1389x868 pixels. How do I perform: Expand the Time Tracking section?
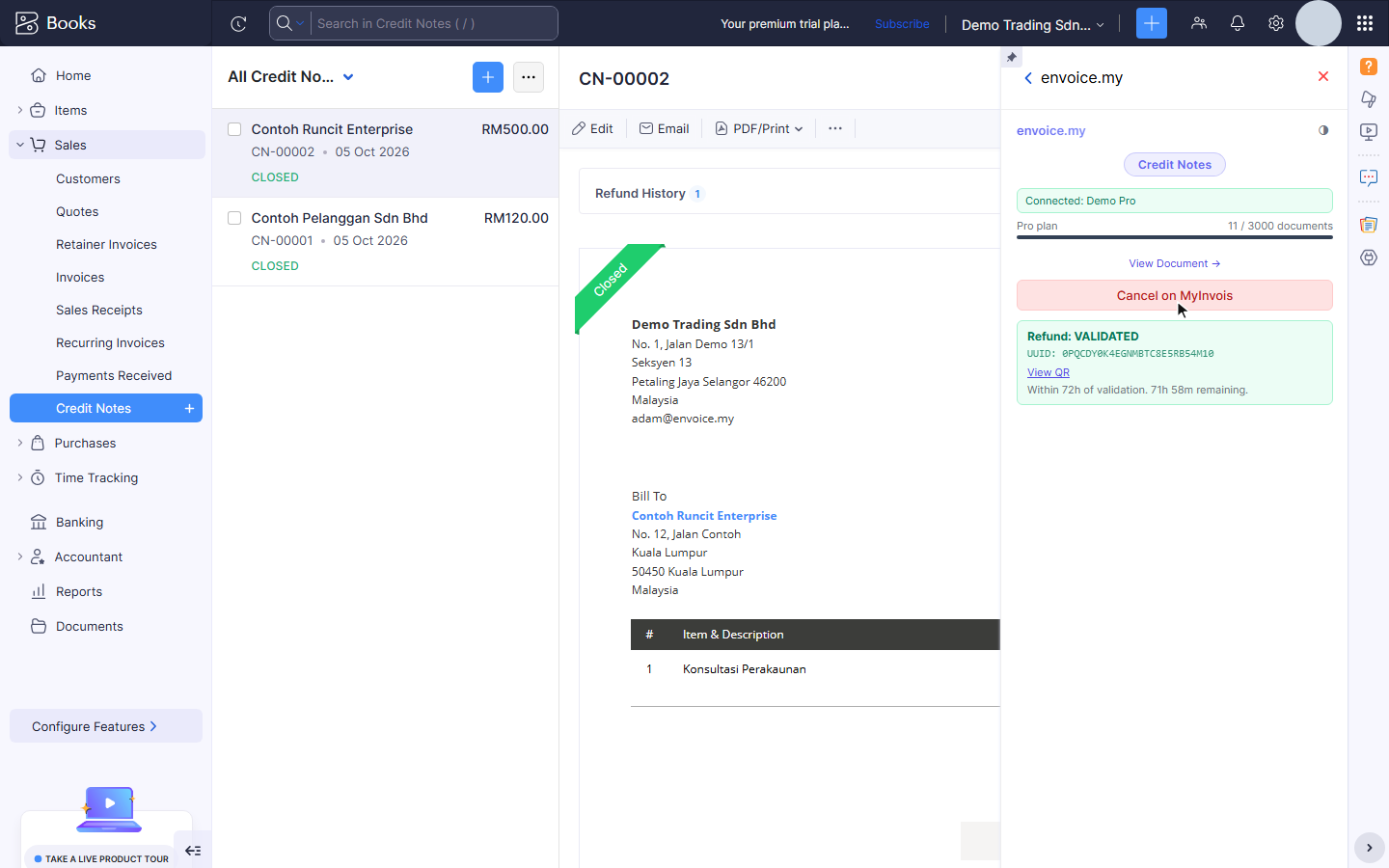tap(20, 478)
